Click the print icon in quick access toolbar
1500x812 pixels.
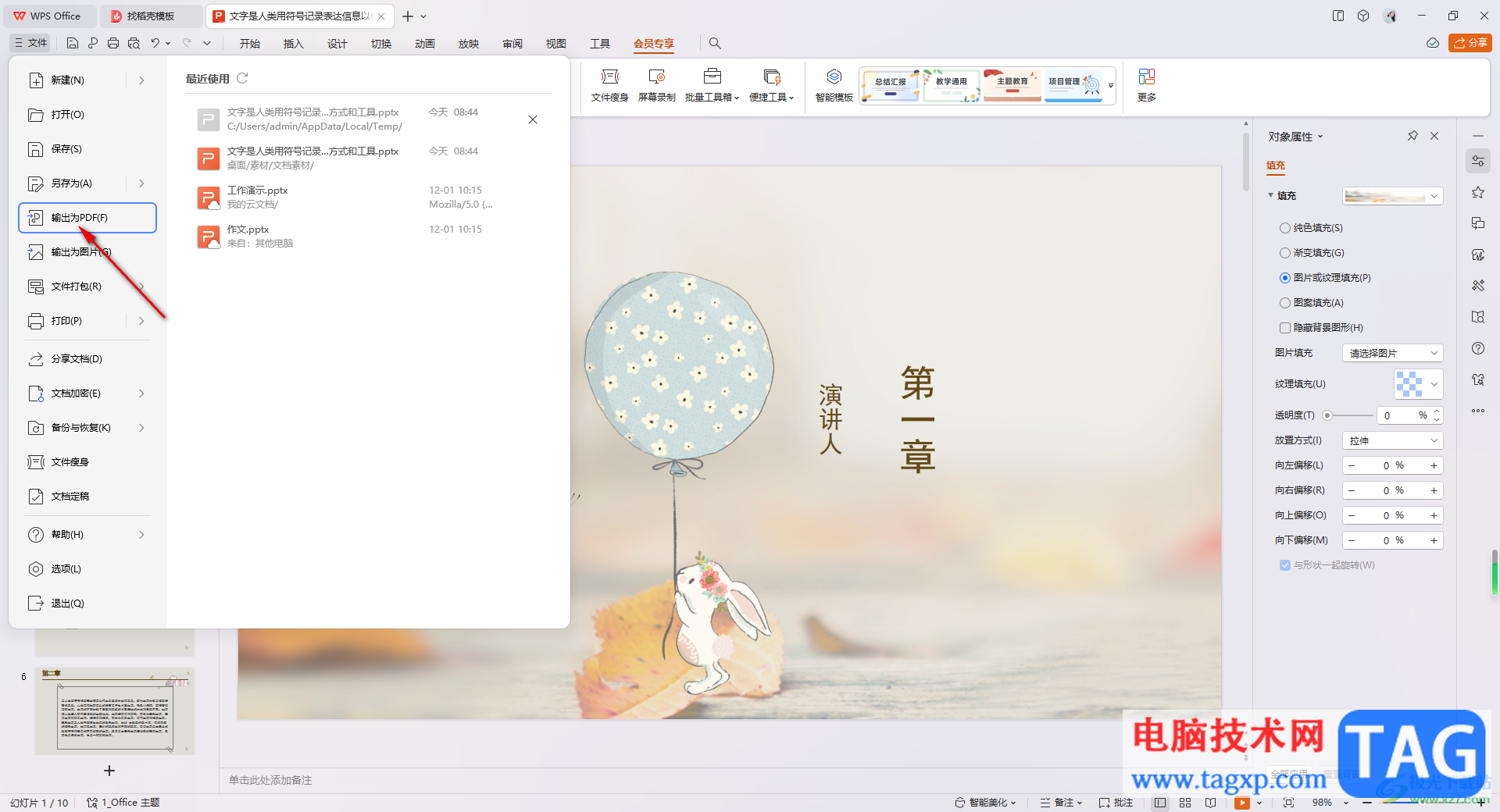click(113, 44)
